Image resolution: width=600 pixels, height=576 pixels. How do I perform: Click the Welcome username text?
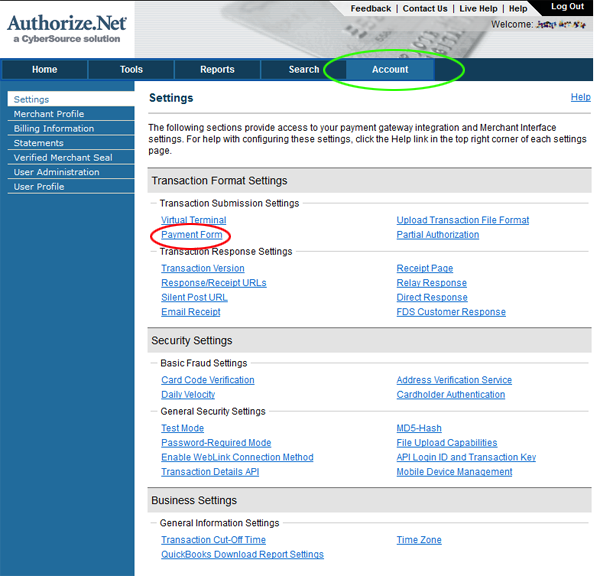(561, 24)
